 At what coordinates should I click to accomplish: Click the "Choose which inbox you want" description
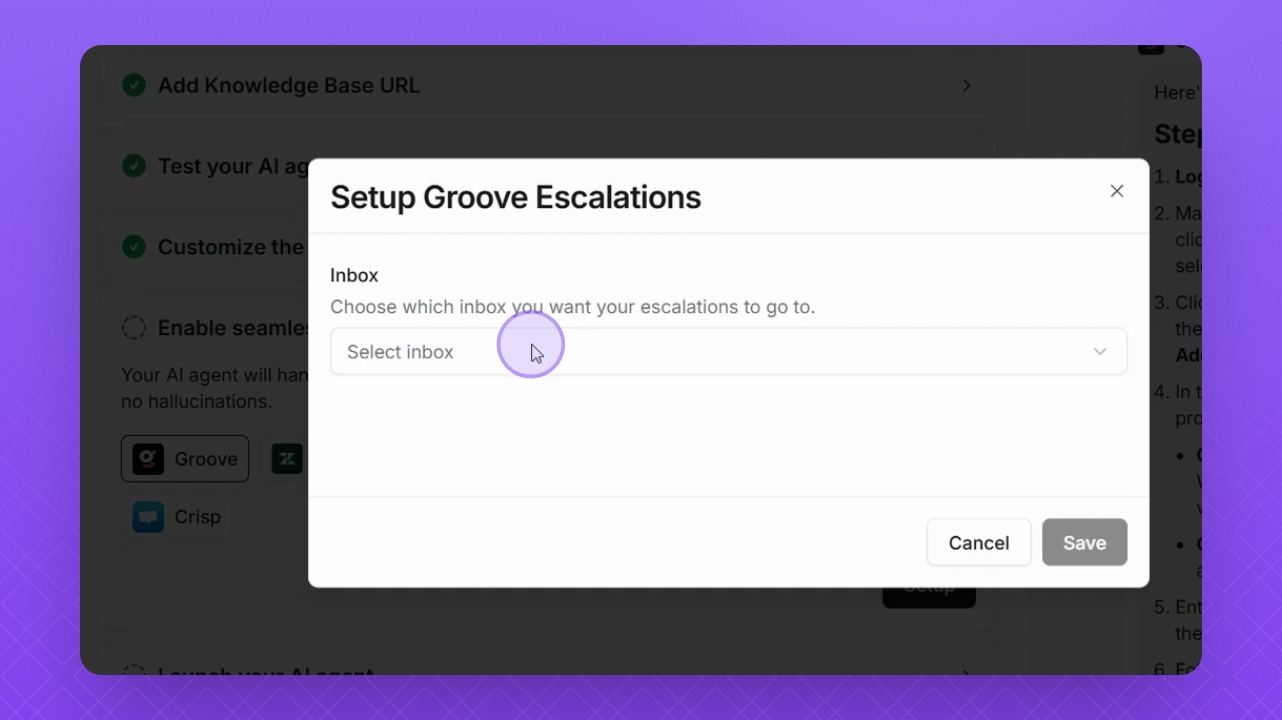(573, 307)
